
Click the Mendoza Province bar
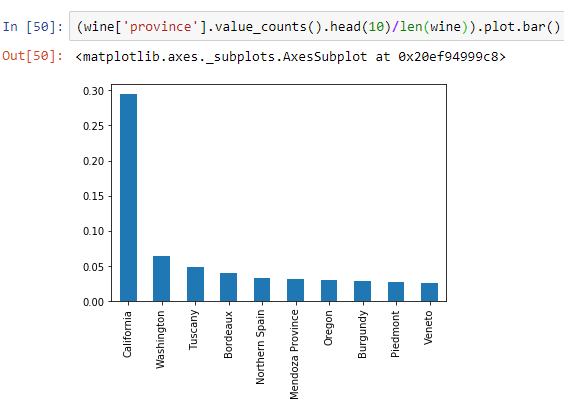pos(295,290)
